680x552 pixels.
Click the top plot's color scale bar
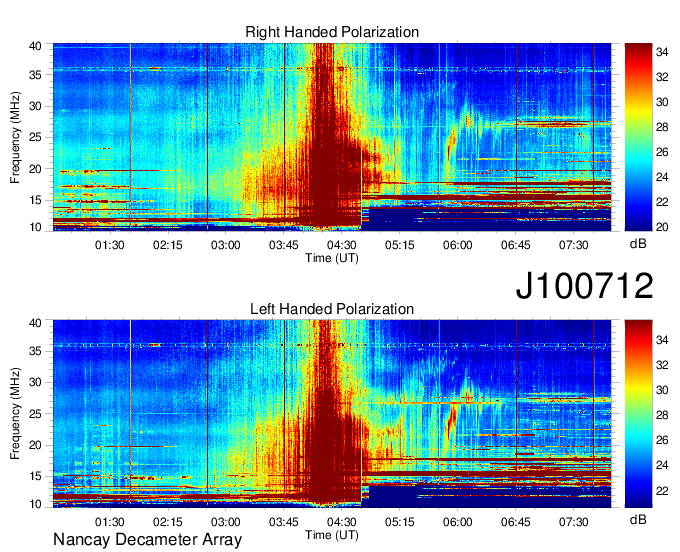[638, 137]
